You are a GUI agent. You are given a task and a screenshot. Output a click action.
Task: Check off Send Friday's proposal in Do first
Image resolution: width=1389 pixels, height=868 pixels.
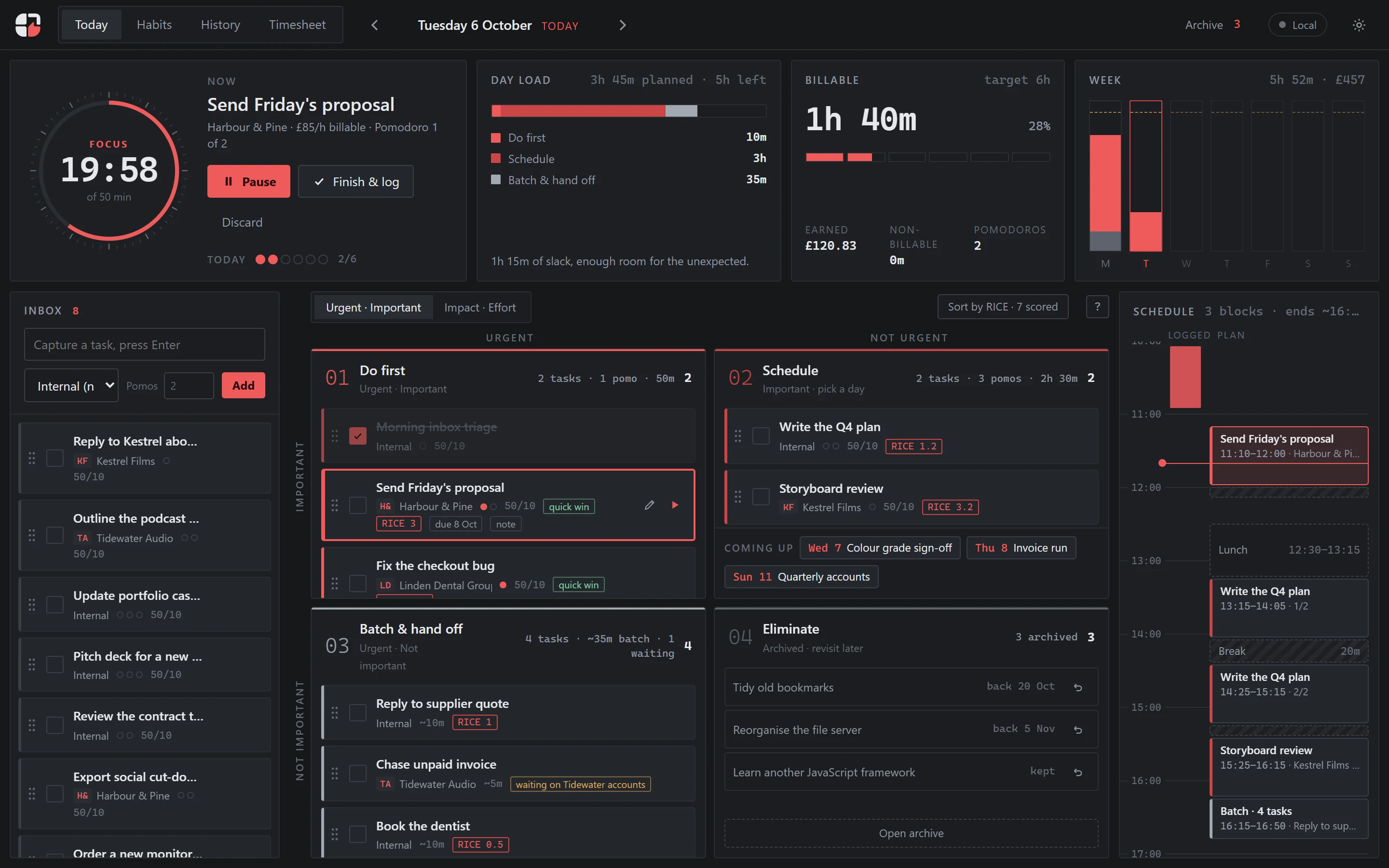[357, 505]
